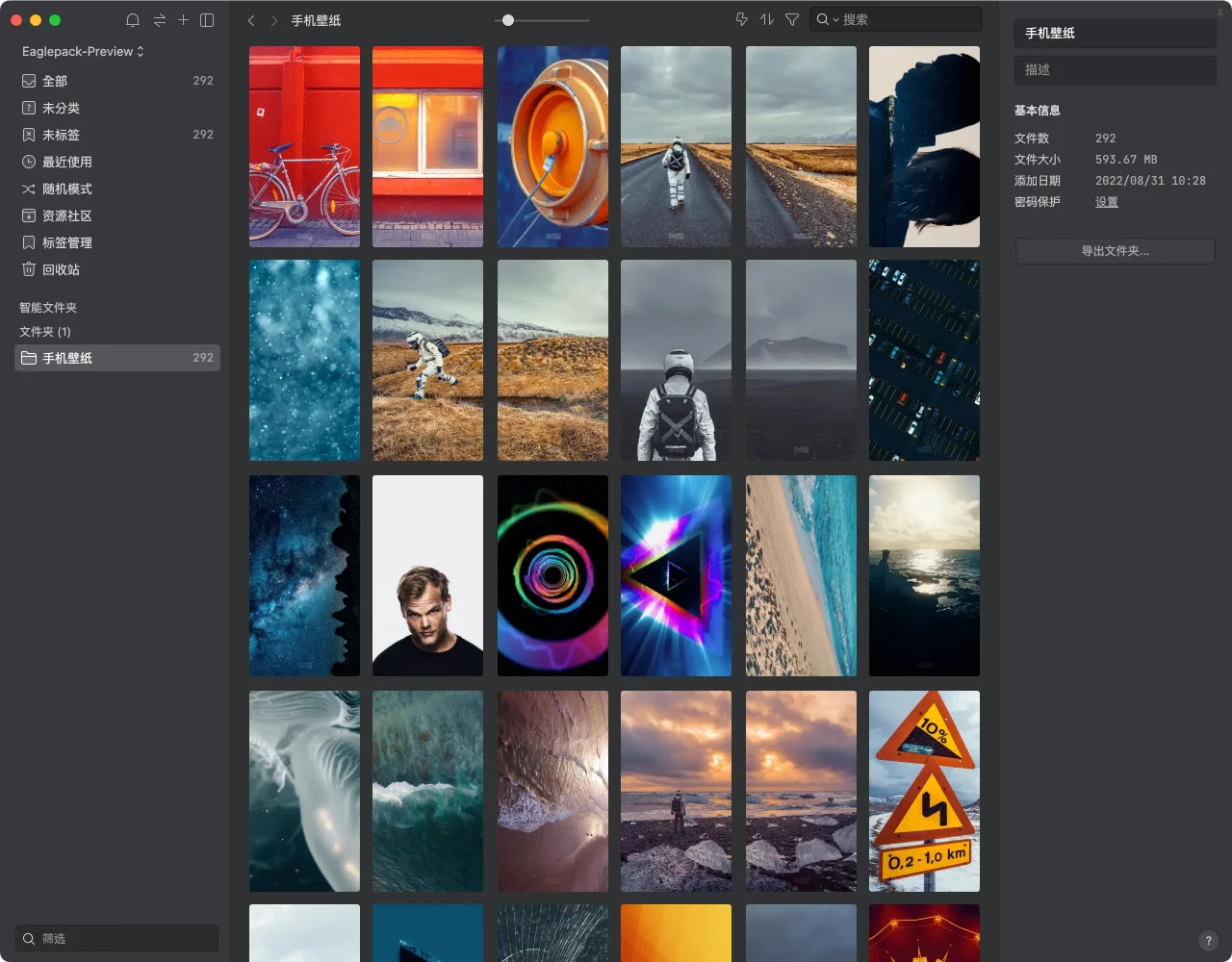1232x962 pixels.
Task: Open the notifications bell
Action: pyautogui.click(x=133, y=20)
